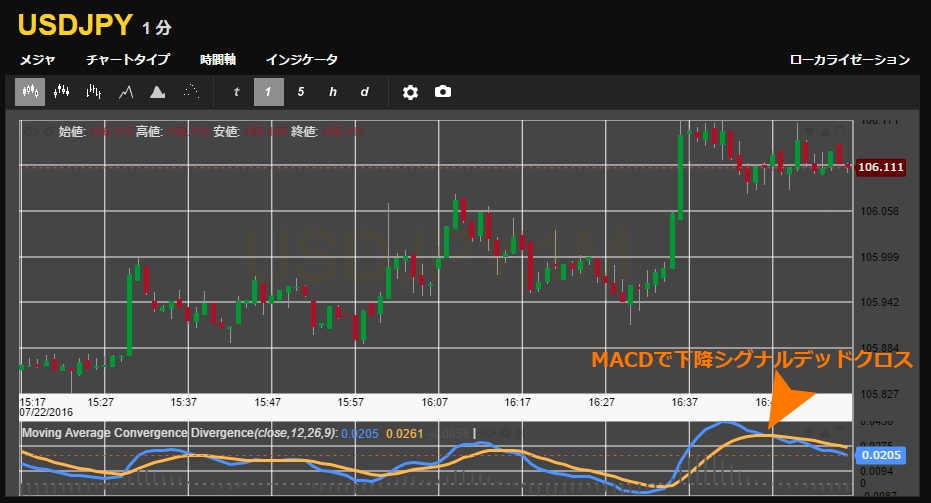Viewport: 931px width, 503px height.
Task: Move price panel down with arrow icon
Action: click(x=809, y=132)
